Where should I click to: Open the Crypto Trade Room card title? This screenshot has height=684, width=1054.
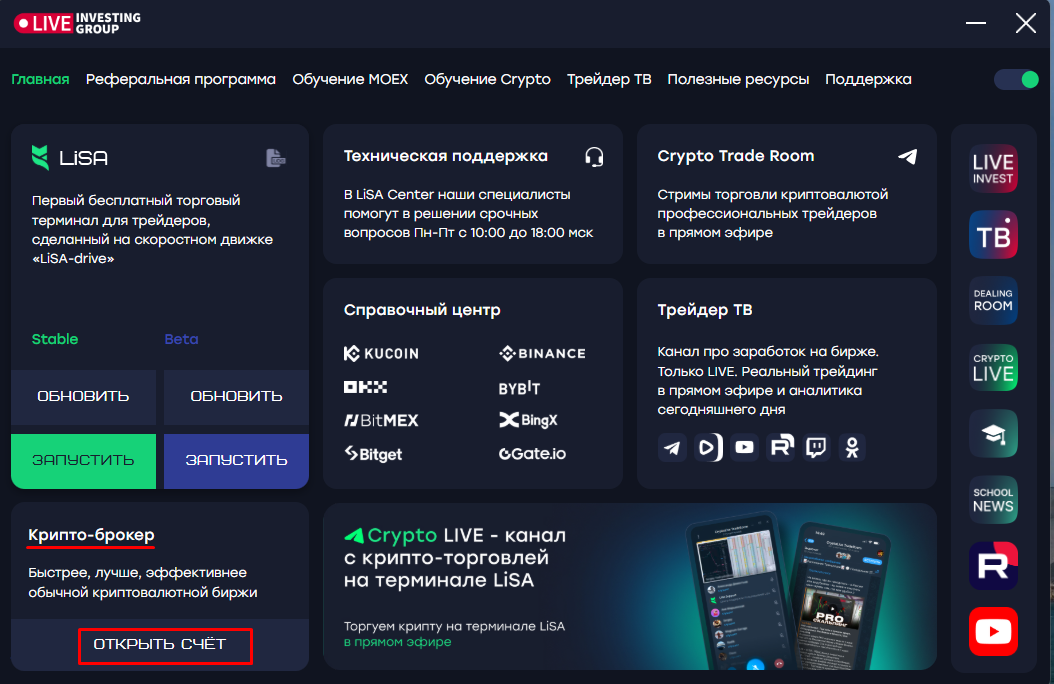[x=735, y=156]
